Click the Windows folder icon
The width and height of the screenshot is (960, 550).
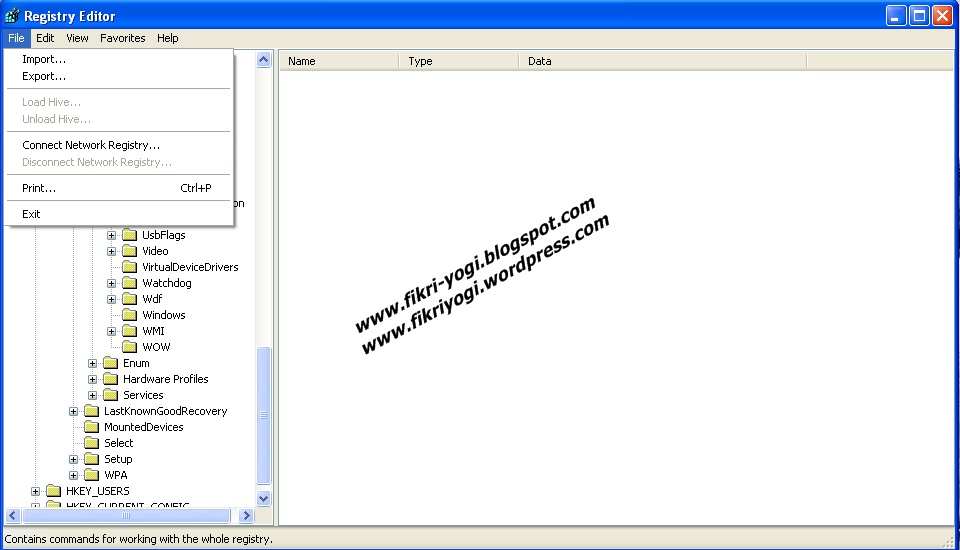coord(129,315)
